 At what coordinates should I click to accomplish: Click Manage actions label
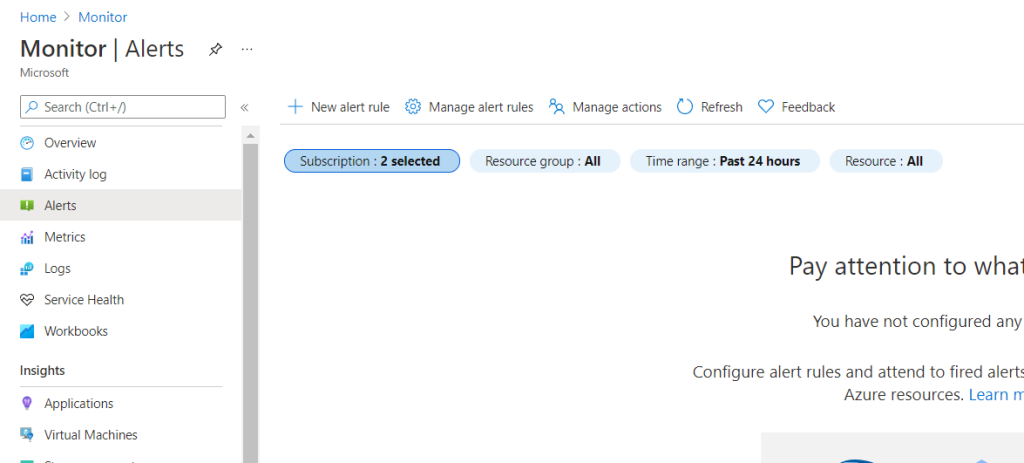coord(616,107)
